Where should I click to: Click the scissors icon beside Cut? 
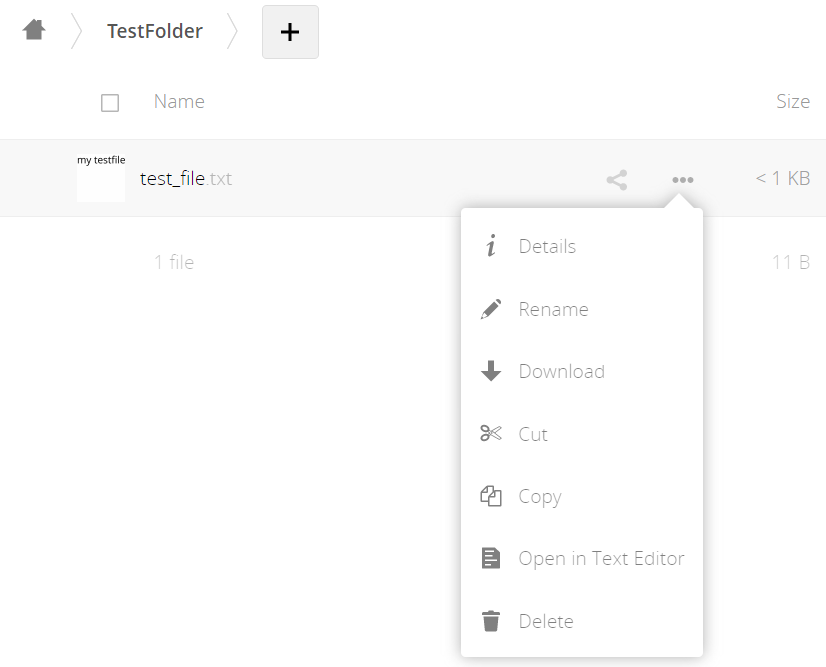point(490,434)
